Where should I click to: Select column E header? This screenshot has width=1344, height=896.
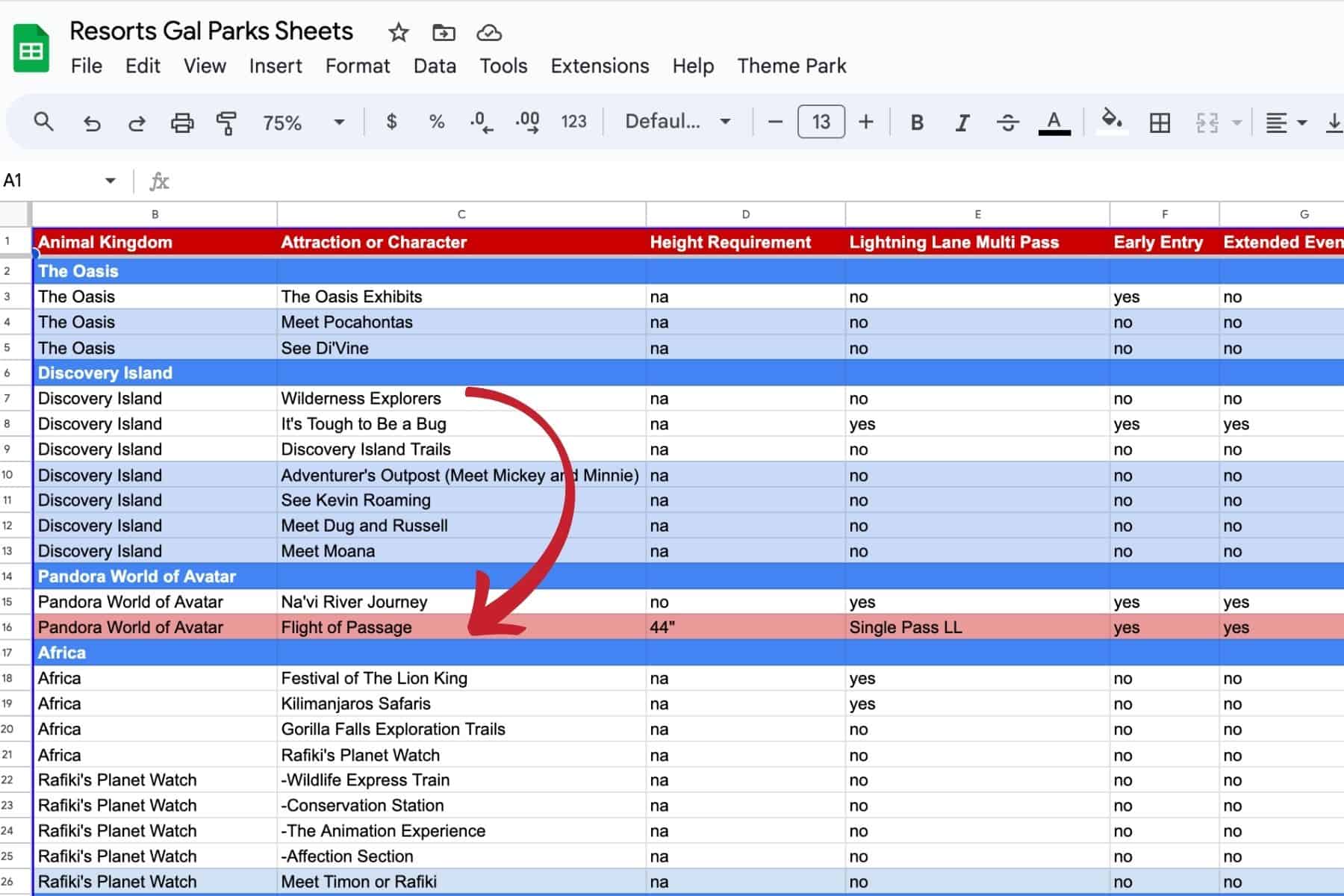(x=977, y=214)
